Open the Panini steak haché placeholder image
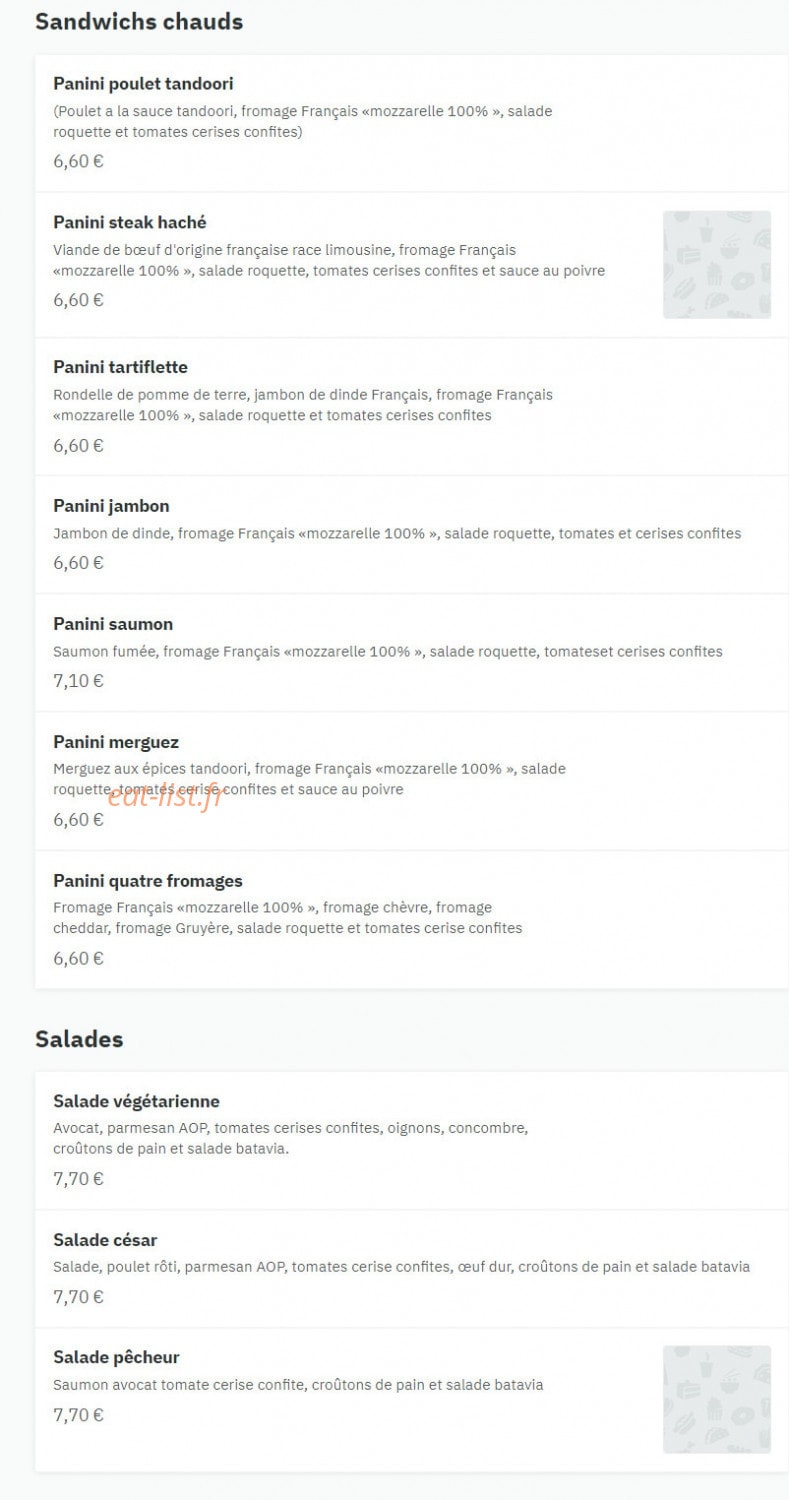789x1500 pixels. [x=716, y=264]
